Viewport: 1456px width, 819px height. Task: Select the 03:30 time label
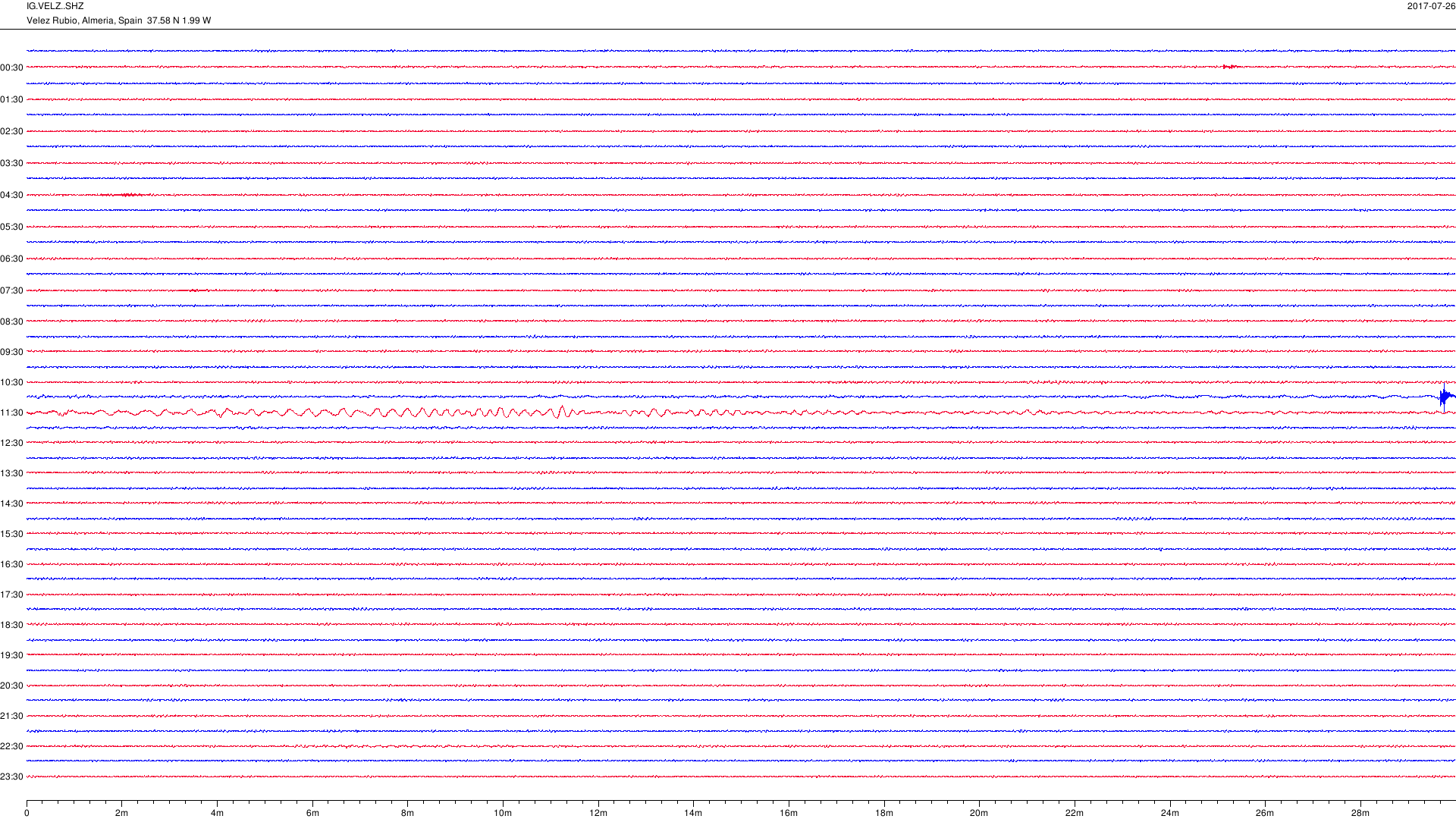coord(11,163)
